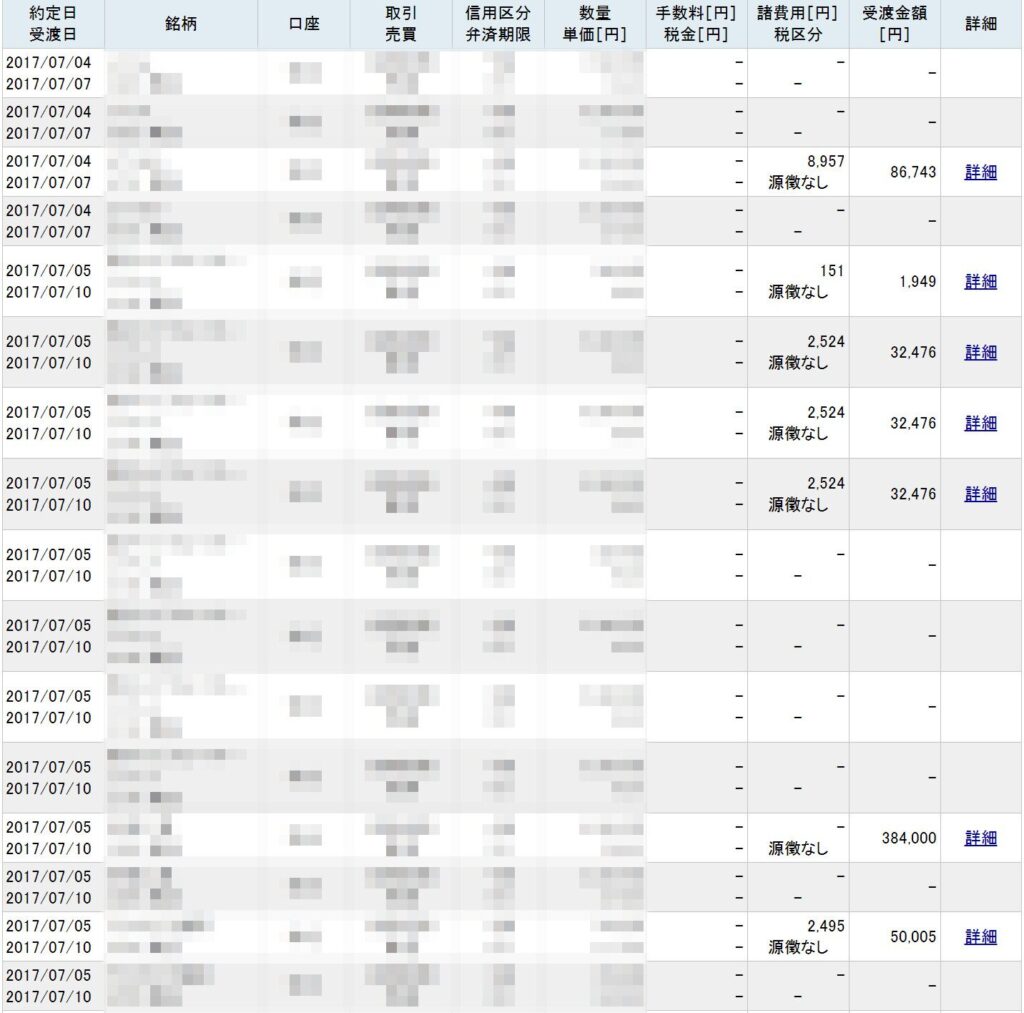
Task: View 詳細 for the 384,000 yen settlement
Action: click(980, 838)
